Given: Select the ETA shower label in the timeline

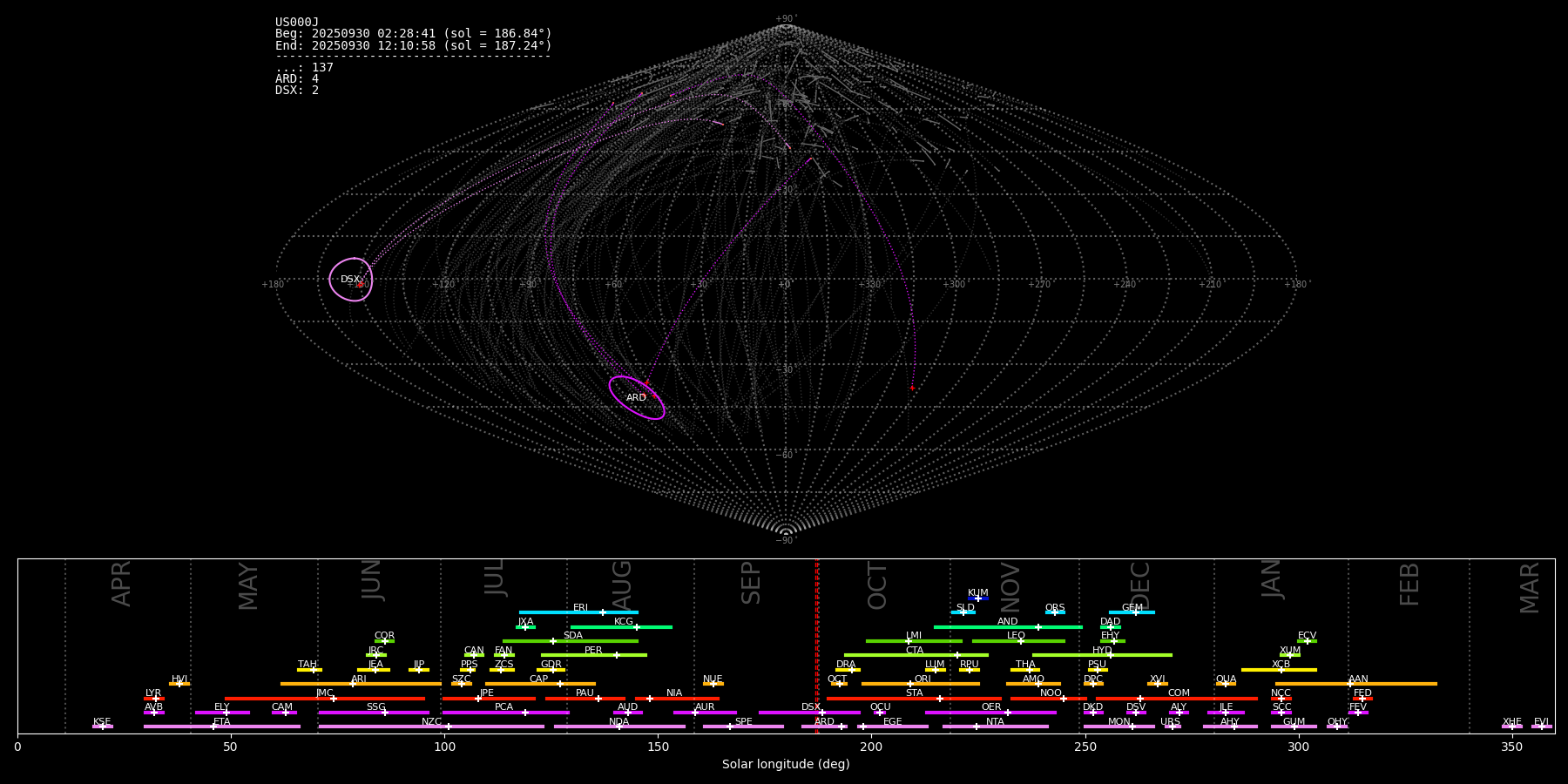Looking at the screenshot, I should tap(222, 722).
